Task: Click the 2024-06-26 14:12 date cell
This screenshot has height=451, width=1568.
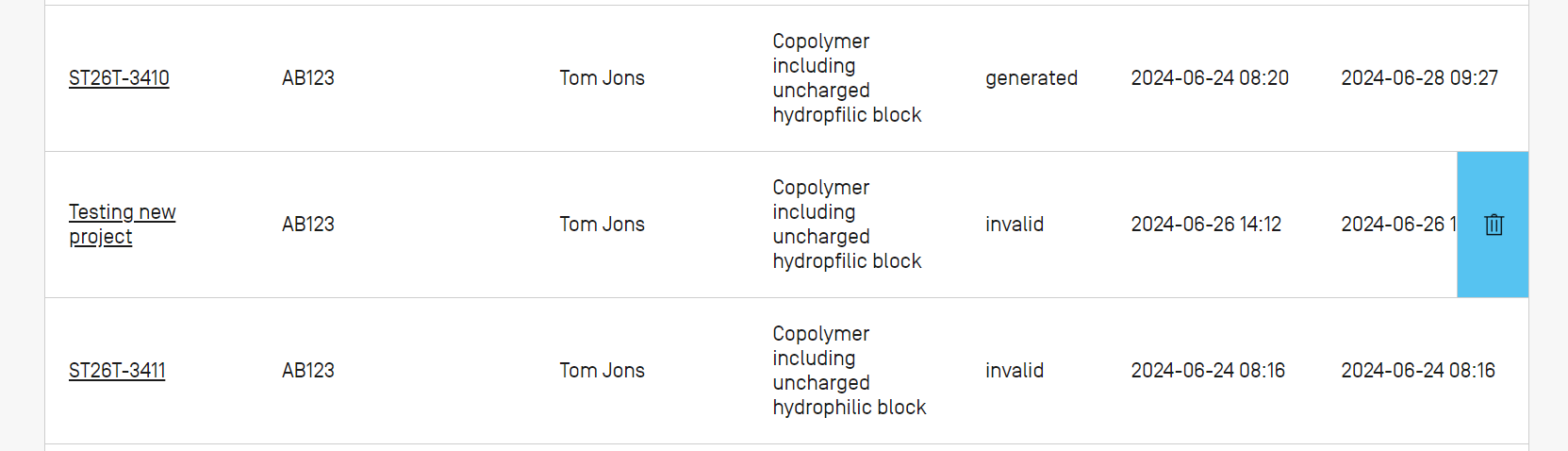Action: (x=1206, y=225)
